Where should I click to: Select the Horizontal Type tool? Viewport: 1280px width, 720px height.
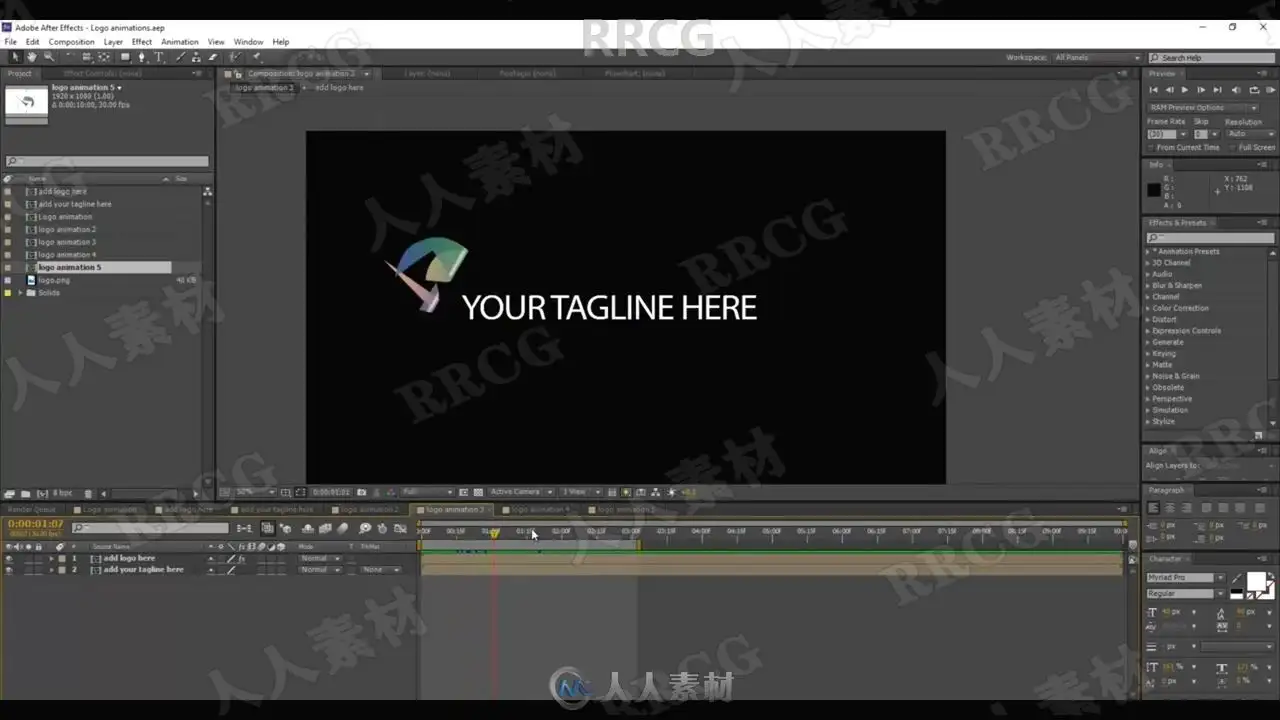click(158, 57)
